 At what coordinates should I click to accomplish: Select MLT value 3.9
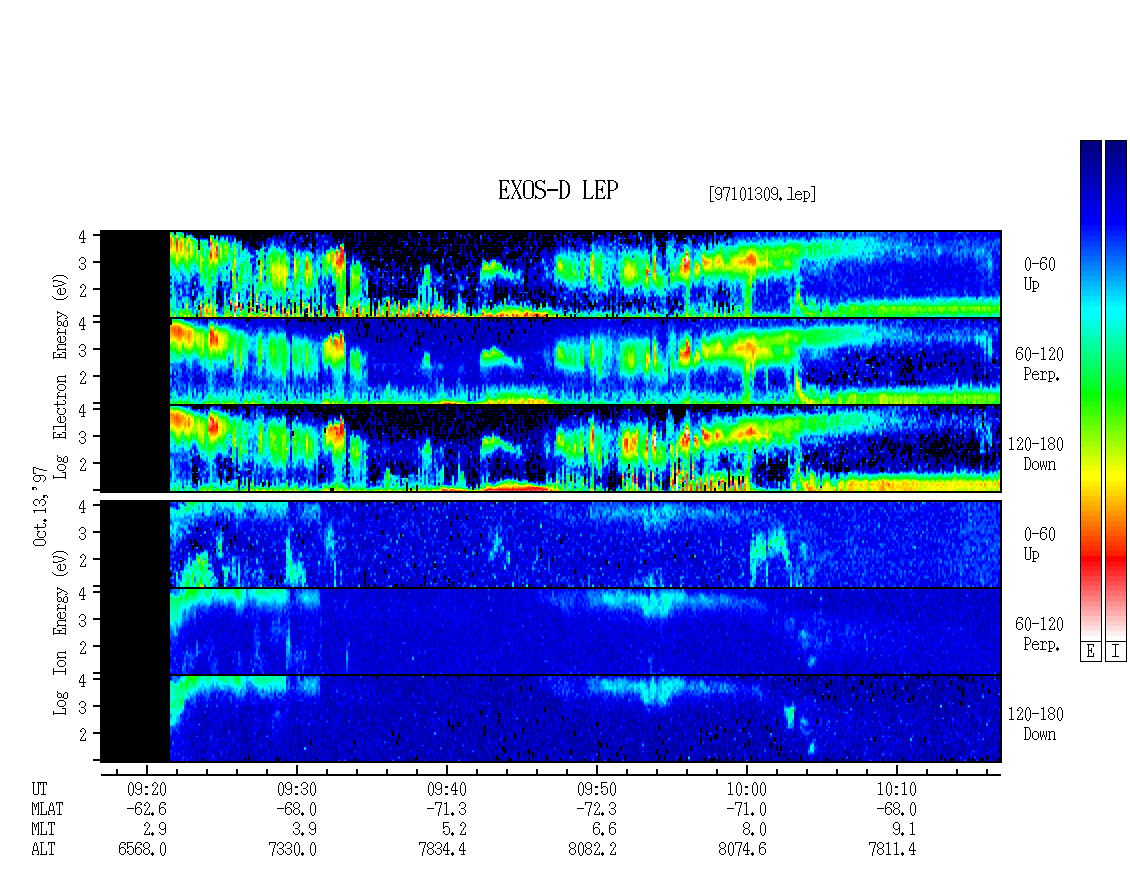305,830
